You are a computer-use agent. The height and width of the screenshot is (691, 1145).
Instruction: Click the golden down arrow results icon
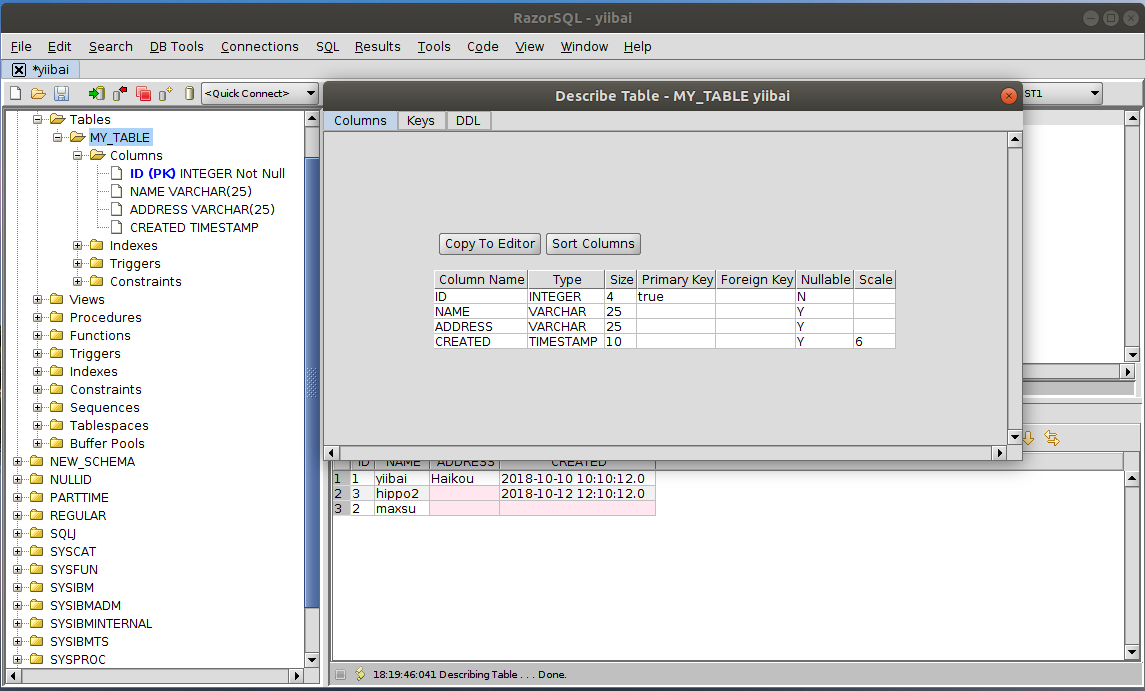tap(1028, 438)
